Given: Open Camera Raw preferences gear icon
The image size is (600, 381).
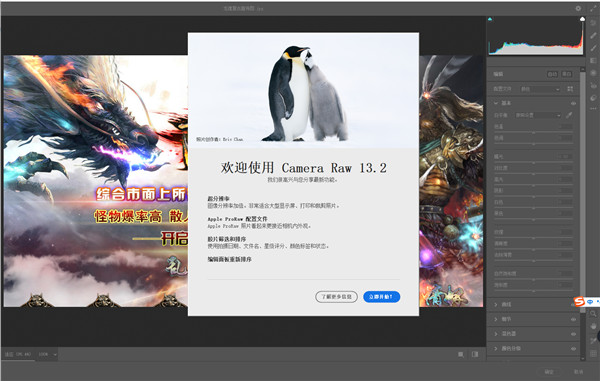Looking at the screenshot, I should [x=578, y=8].
